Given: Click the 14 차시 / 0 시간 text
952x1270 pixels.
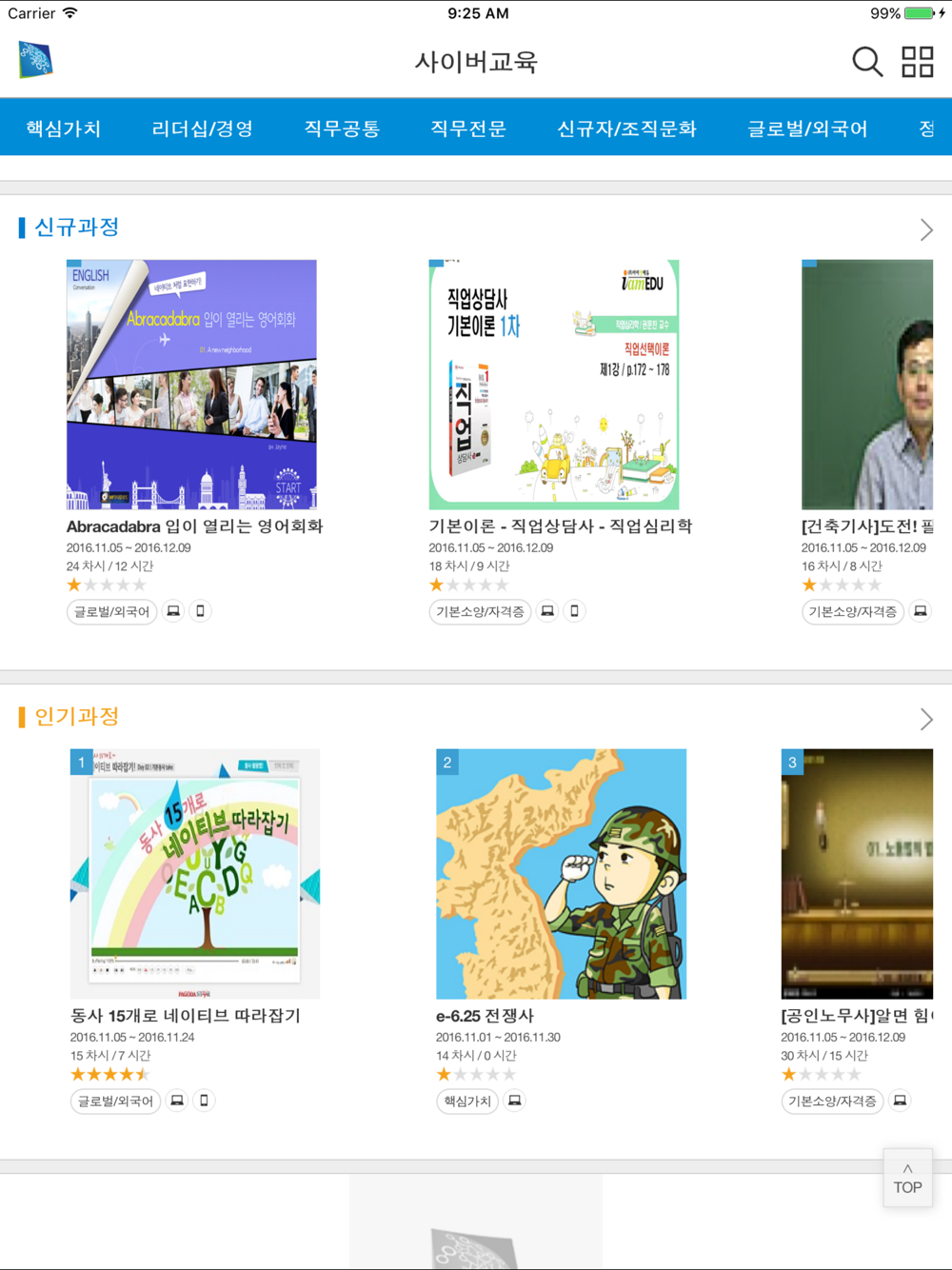Looking at the screenshot, I should [x=476, y=1055].
